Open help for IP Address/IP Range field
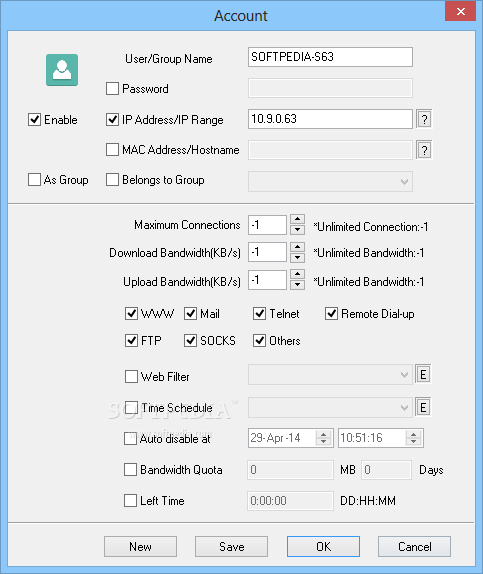483x574 pixels. (x=424, y=119)
